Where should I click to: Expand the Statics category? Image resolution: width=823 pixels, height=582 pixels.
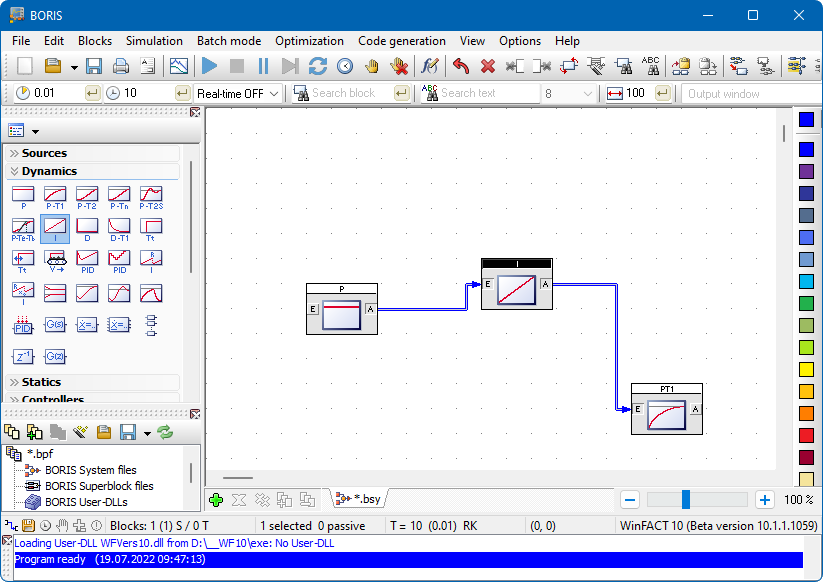point(92,382)
